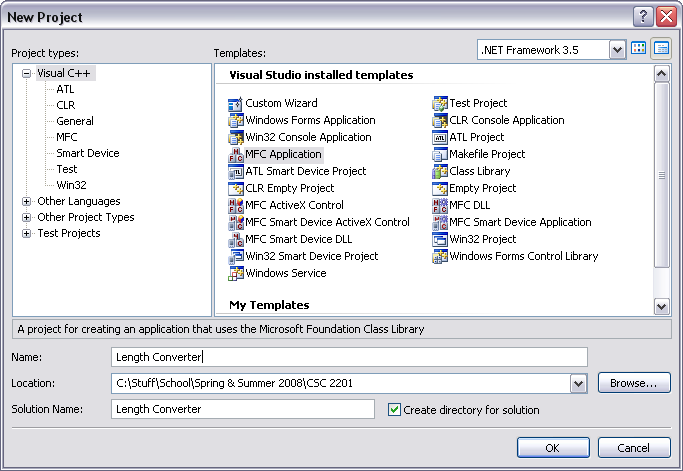Select ATL Smart Device Project icon
Screen dimensions: 683x471
click(235, 171)
